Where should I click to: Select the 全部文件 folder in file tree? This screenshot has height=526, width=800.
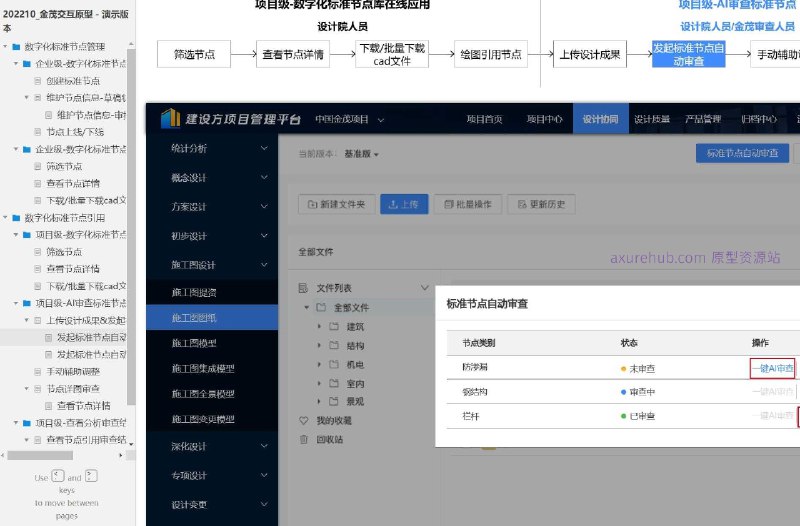(x=351, y=307)
